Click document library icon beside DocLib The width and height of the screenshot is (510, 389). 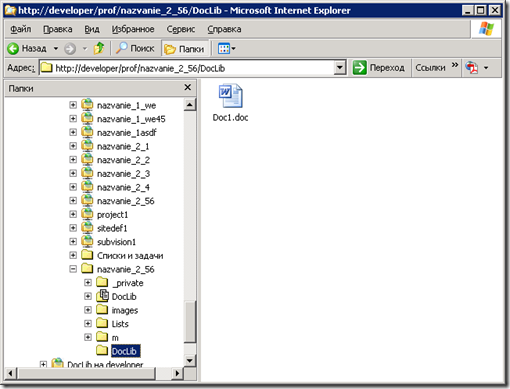point(102,296)
